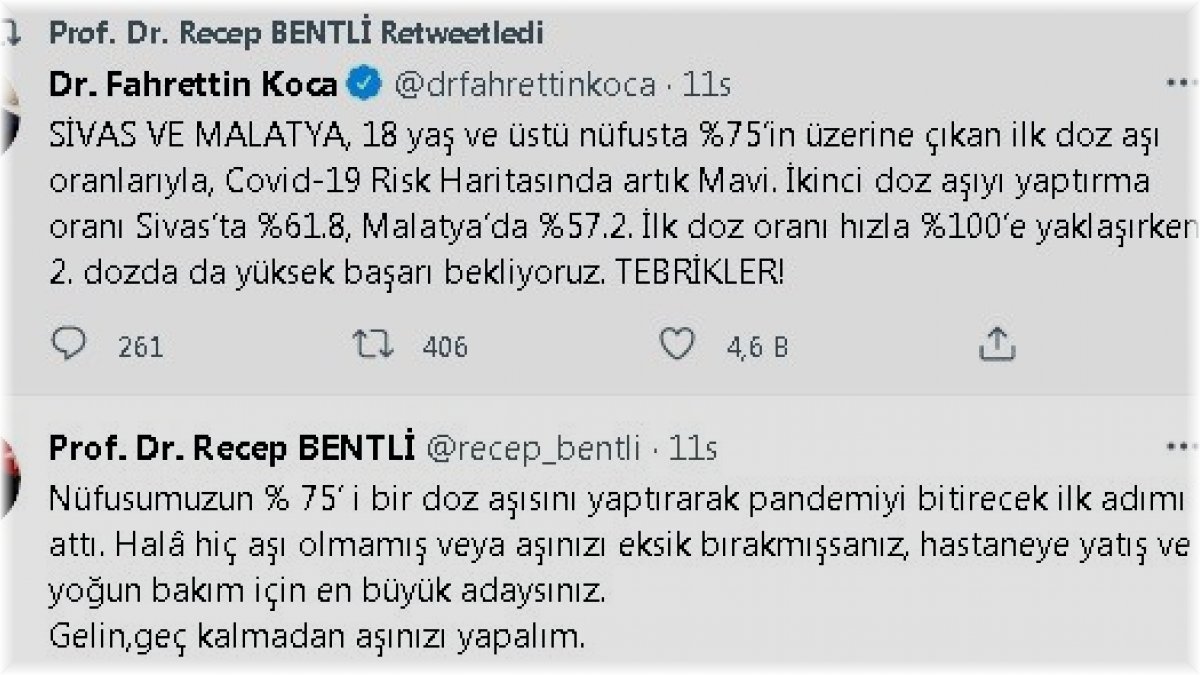
Task: Open the 11s timestamp of BENTLİ's tweet
Action: point(694,449)
